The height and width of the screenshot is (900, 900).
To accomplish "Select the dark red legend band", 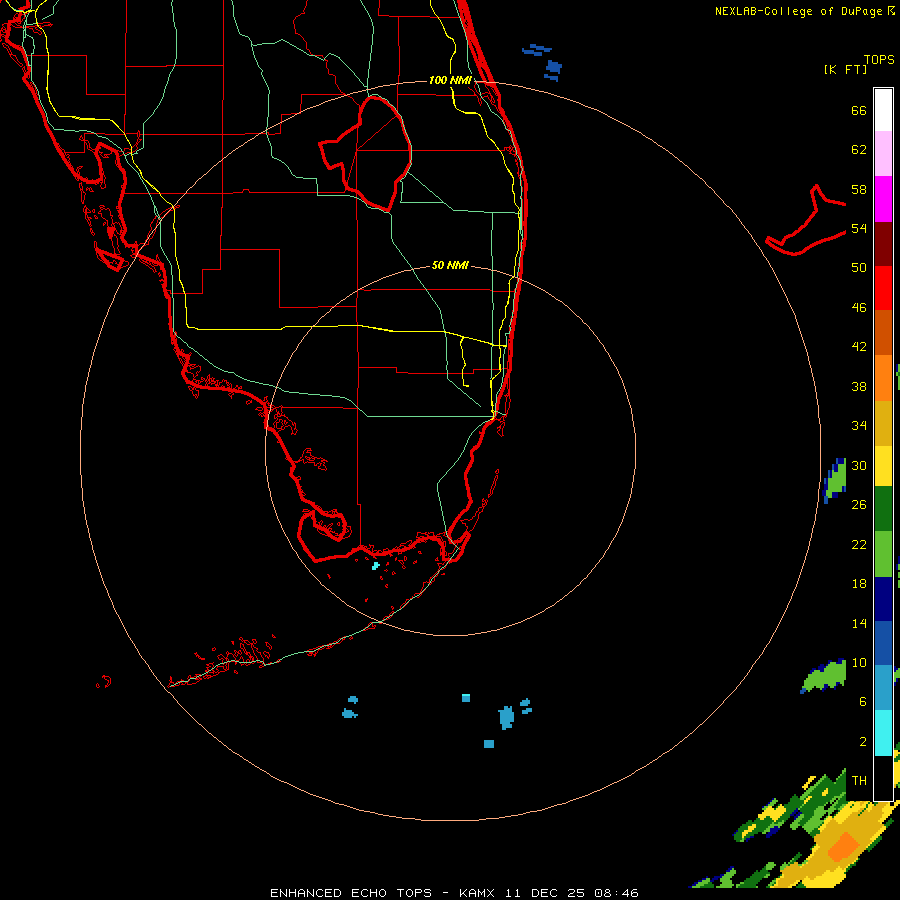I will (883, 243).
